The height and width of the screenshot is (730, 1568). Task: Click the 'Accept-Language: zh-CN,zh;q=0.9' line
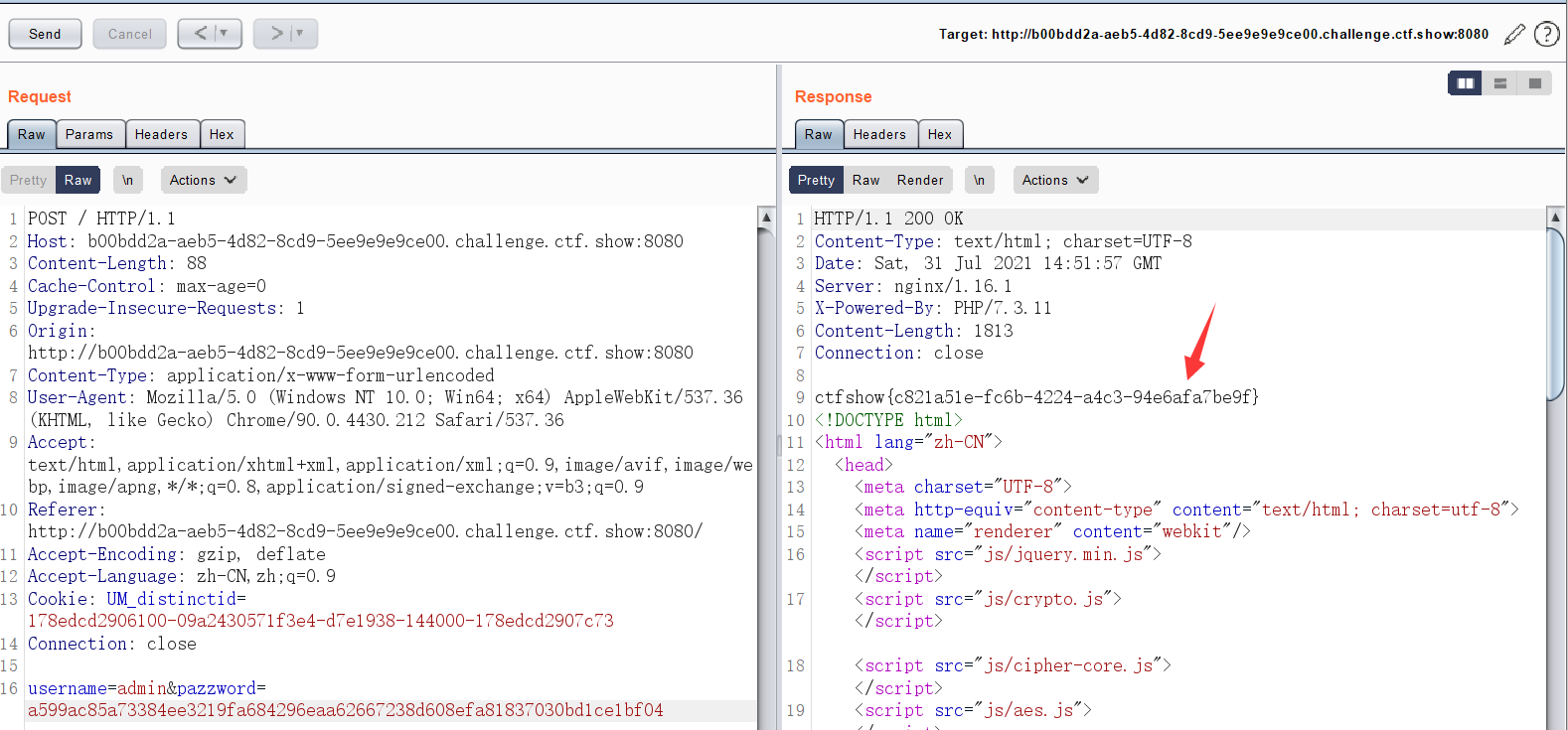182,576
